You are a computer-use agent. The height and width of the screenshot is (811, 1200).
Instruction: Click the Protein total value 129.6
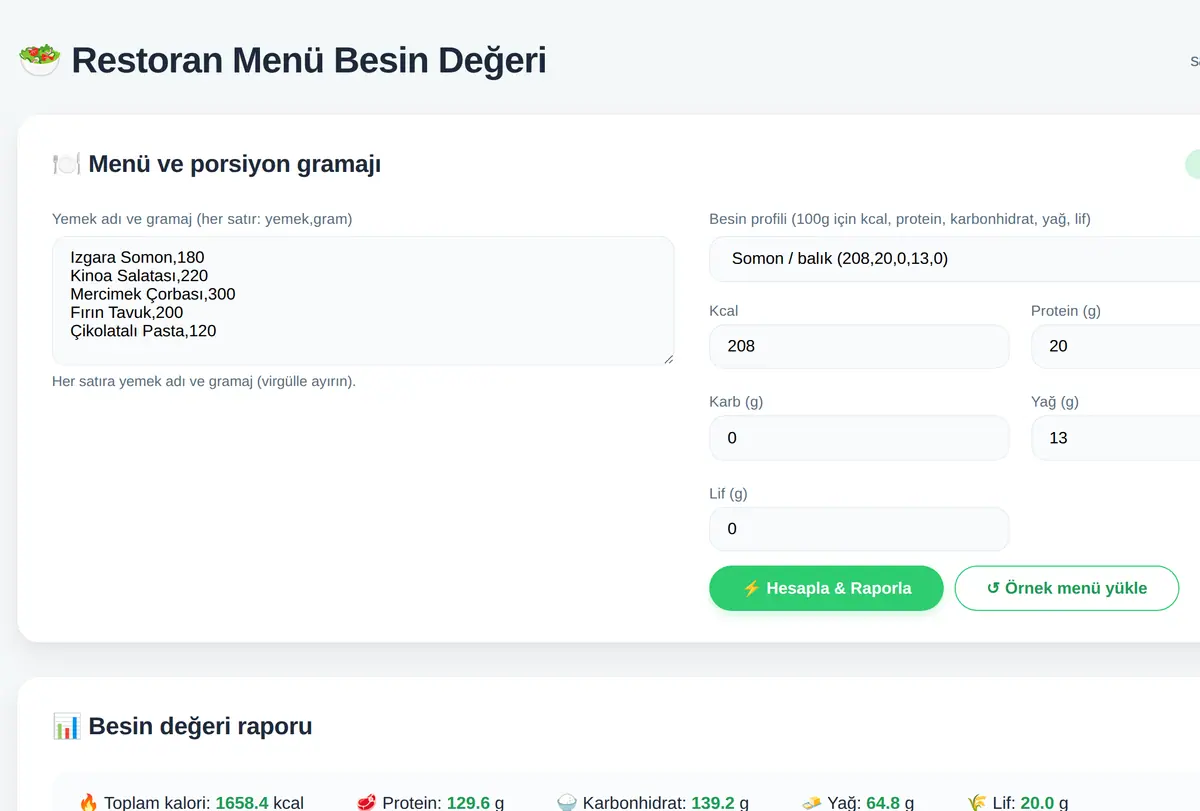468,803
